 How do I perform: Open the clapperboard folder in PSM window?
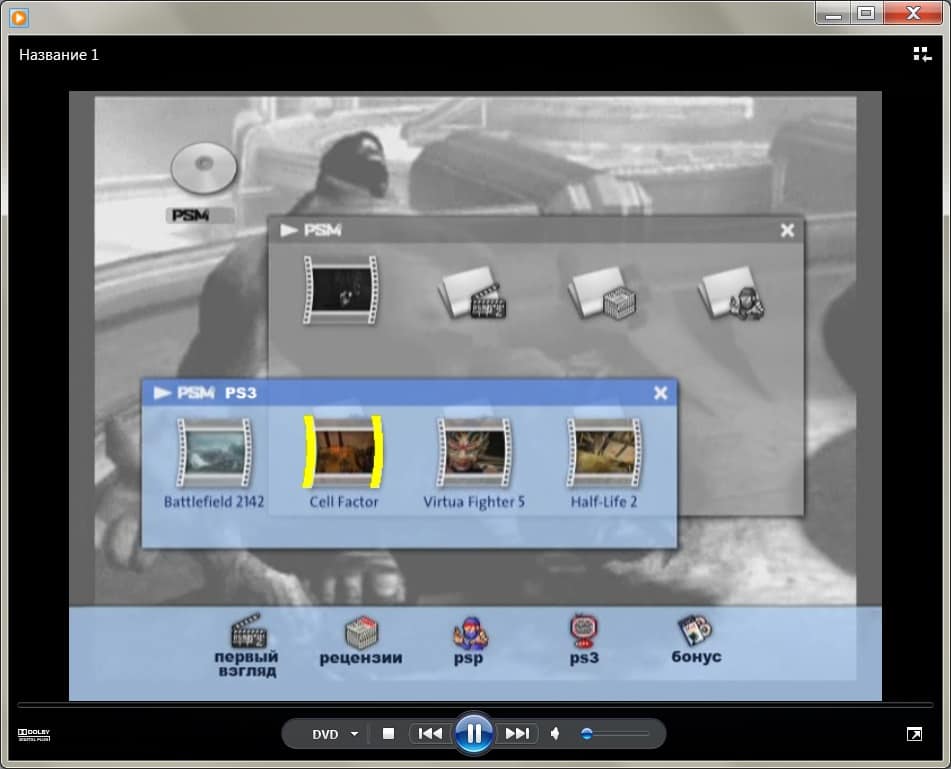pyautogui.click(x=472, y=293)
